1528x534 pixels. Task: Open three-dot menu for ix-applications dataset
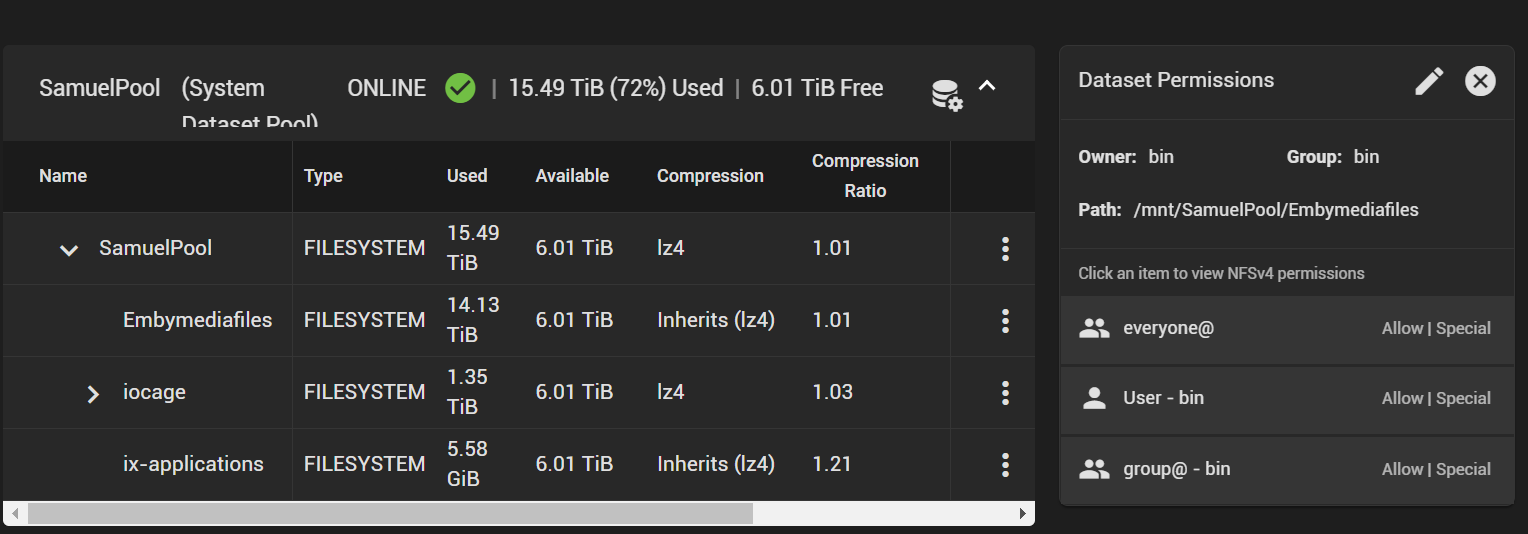coord(1005,465)
